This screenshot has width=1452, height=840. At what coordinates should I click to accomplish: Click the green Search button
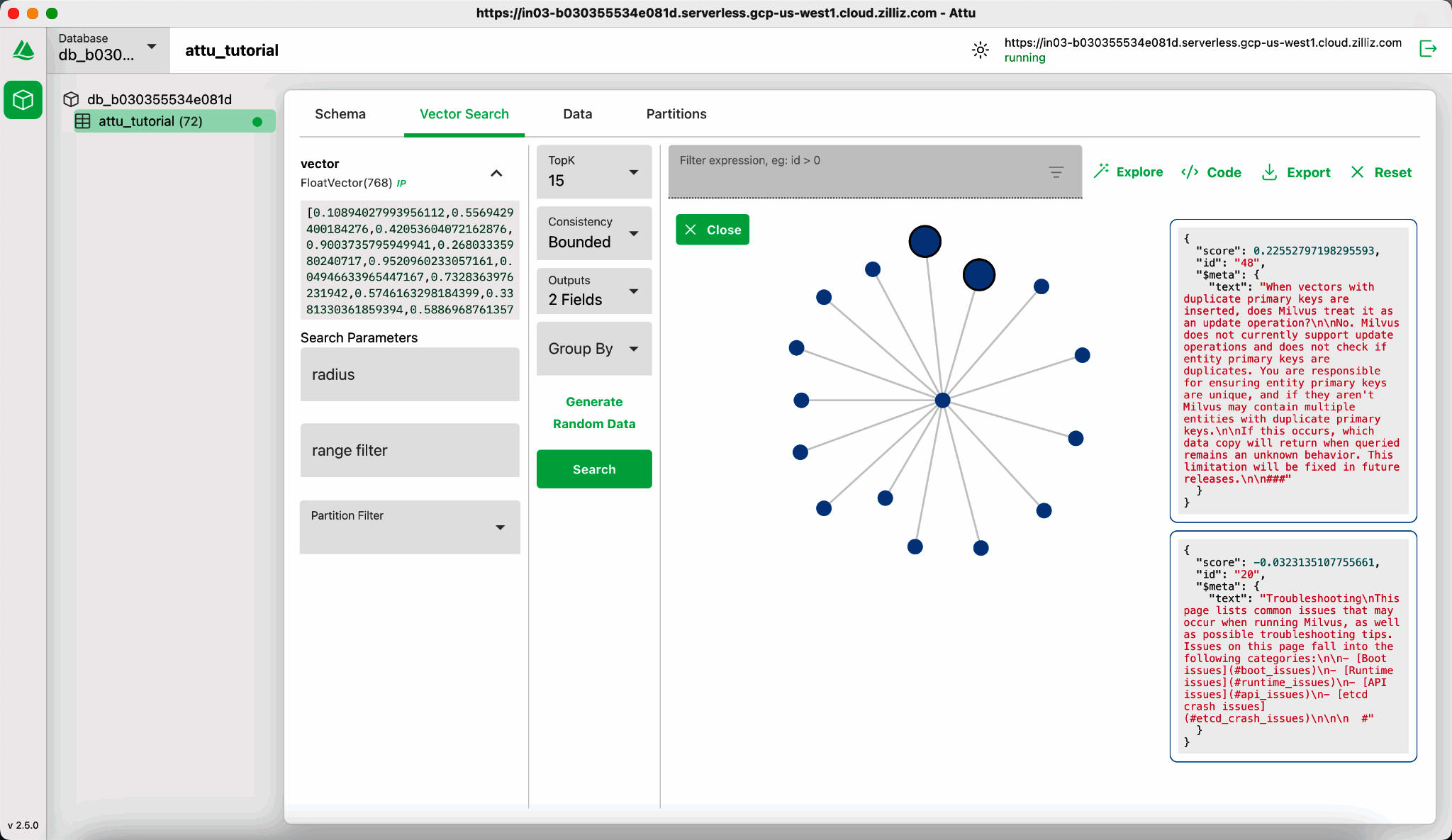pyautogui.click(x=593, y=469)
